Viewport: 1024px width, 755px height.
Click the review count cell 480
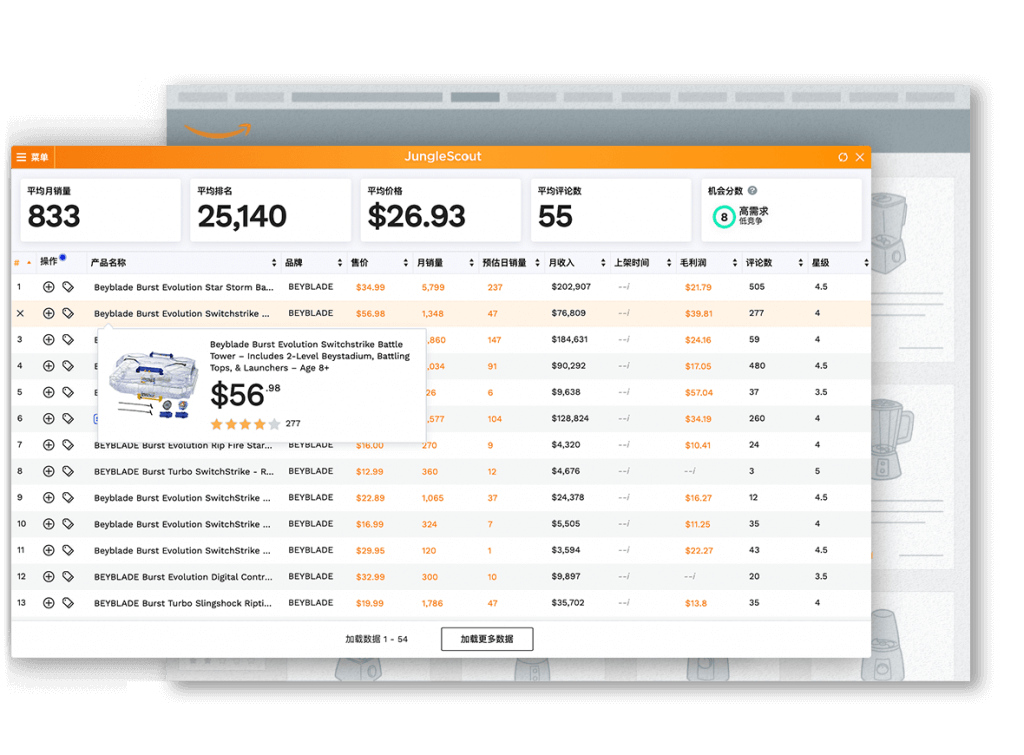757,366
